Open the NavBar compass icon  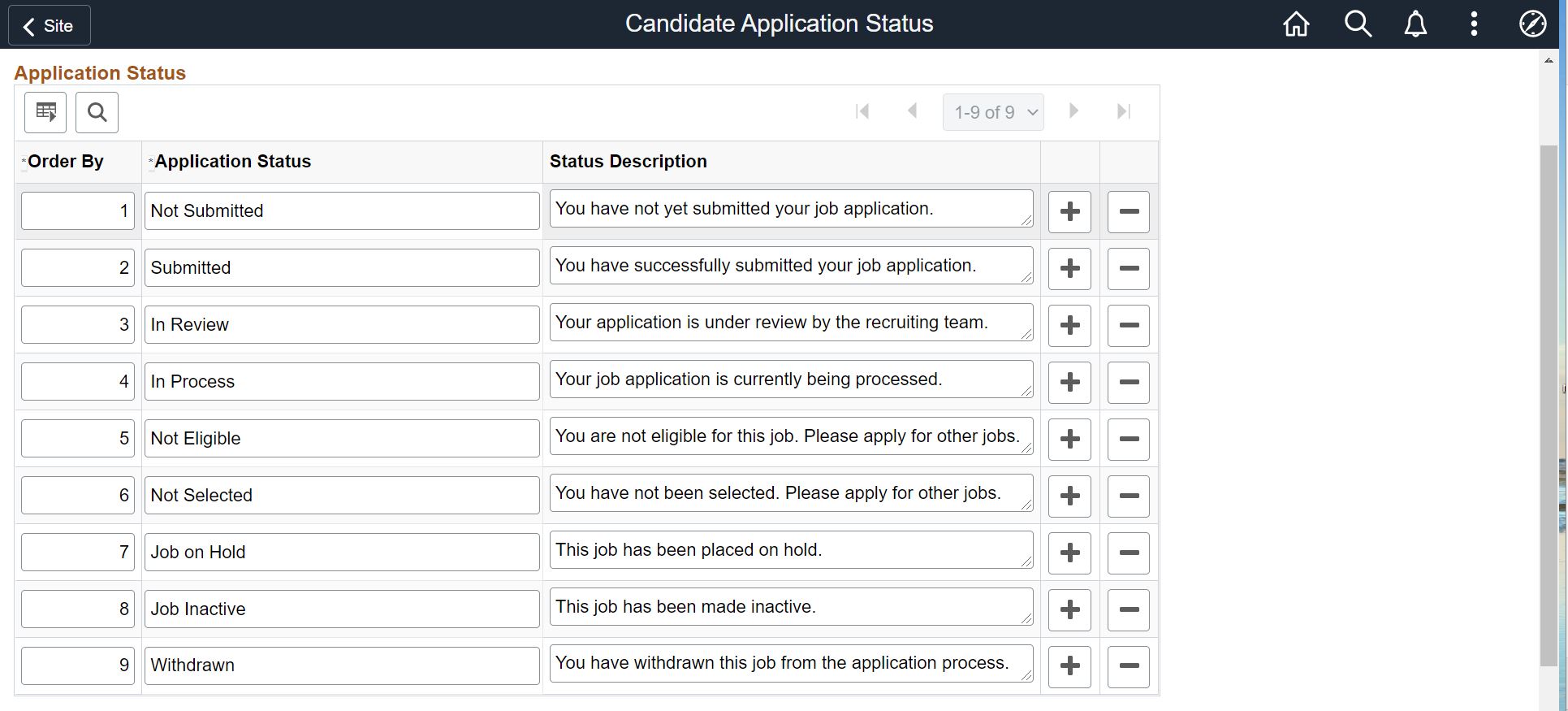1532,24
